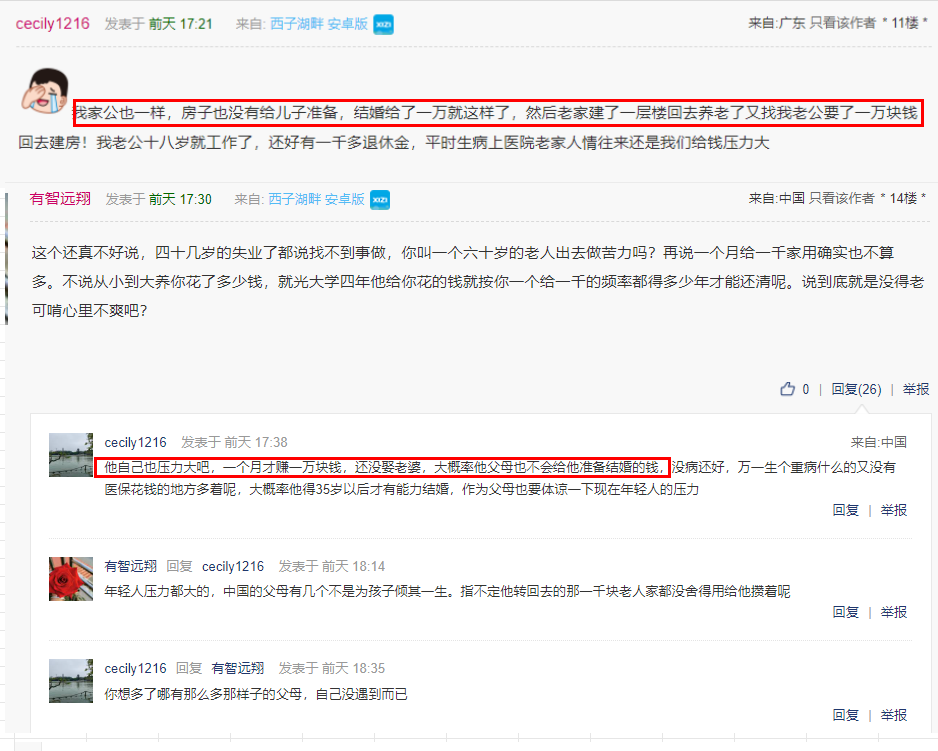The width and height of the screenshot is (938, 751).
Task: Click the app badge icon on floor 14
Action: (x=380, y=200)
